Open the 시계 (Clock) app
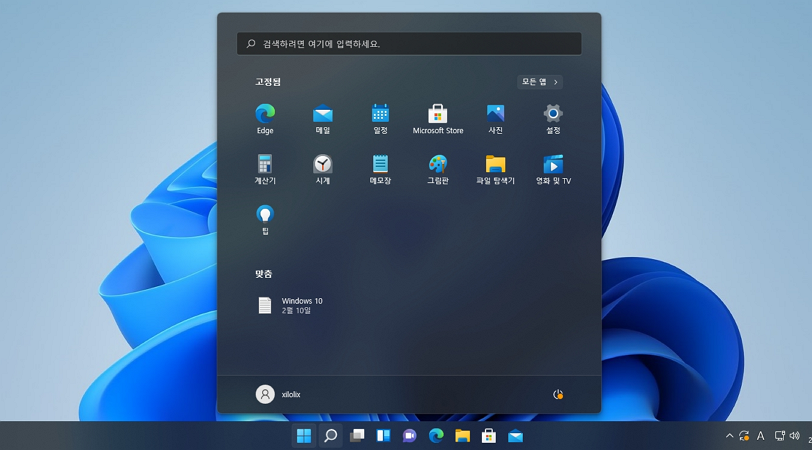The width and height of the screenshot is (812, 450). (323, 169)
